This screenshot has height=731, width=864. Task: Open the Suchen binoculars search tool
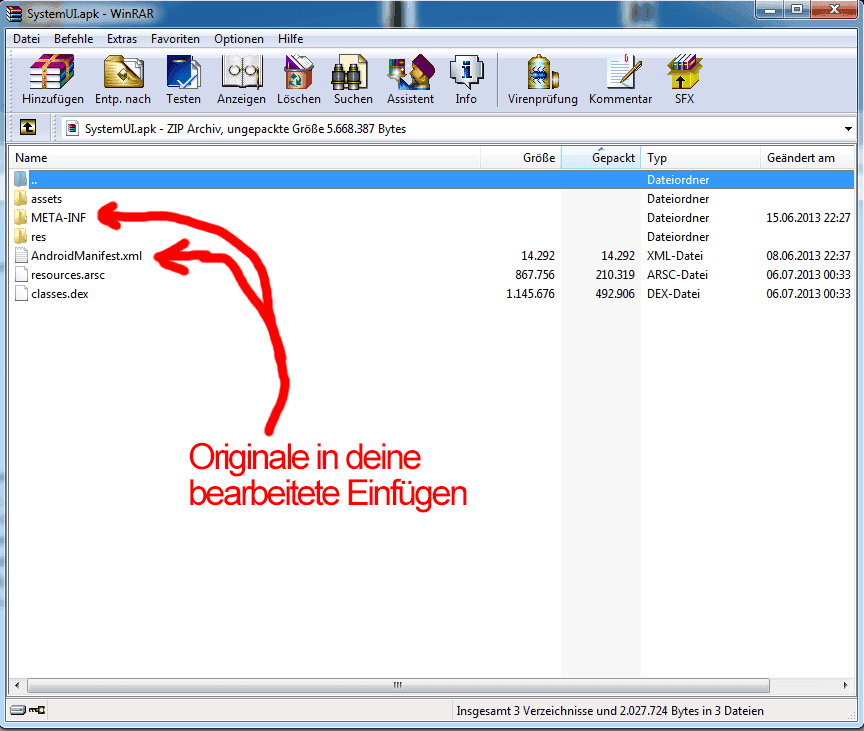click(349, 72)
